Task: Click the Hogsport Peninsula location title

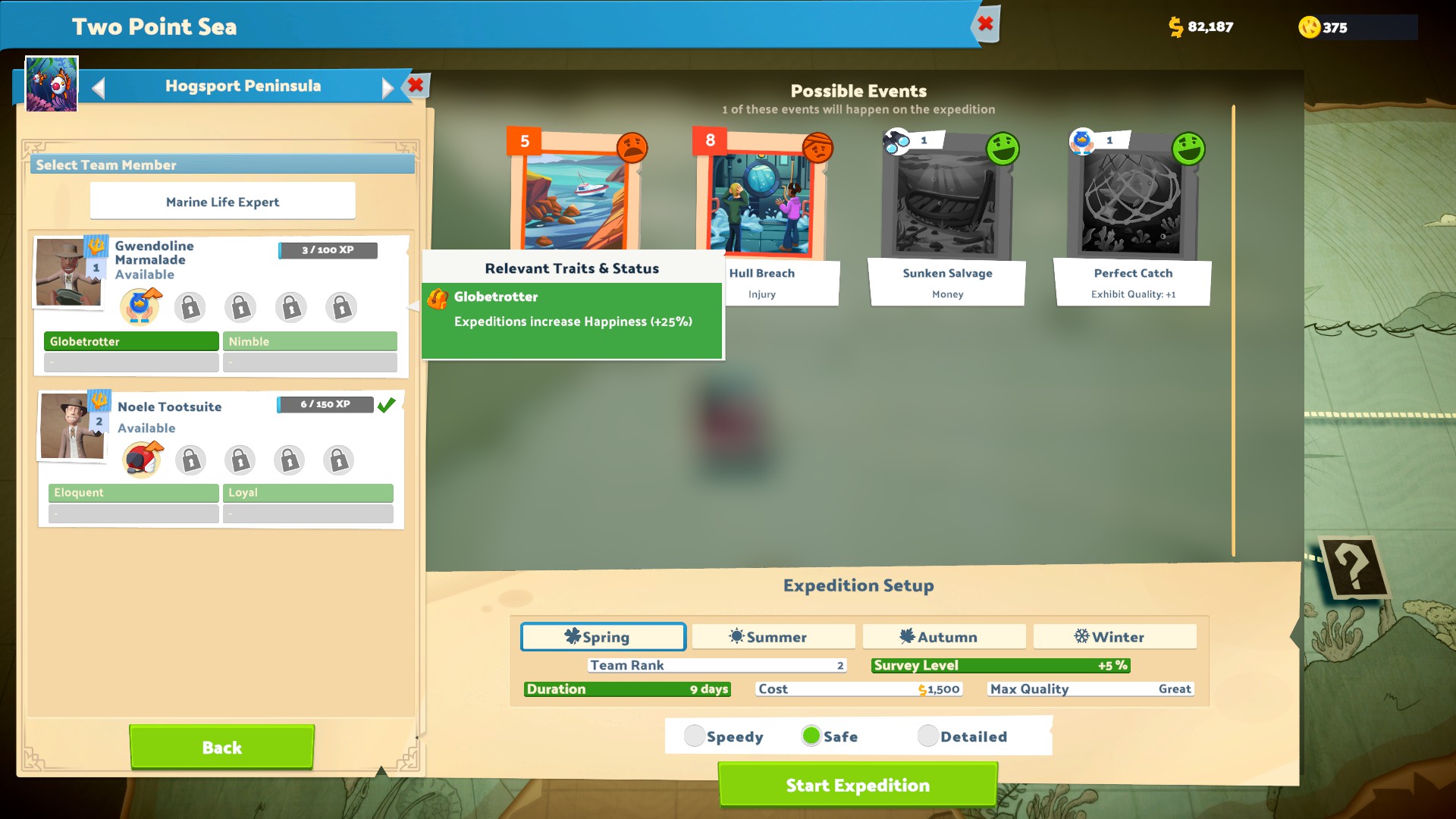Action: point(243,86)
